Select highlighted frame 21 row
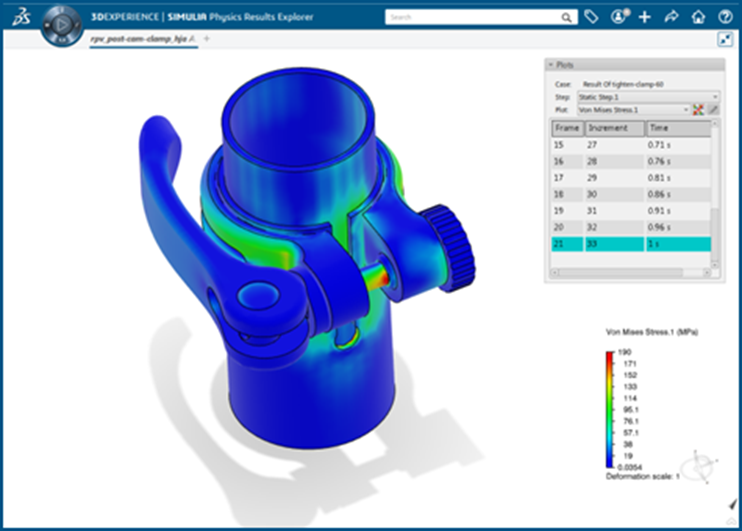Screen dimensions: 742x531 click(x=631, y=244)
